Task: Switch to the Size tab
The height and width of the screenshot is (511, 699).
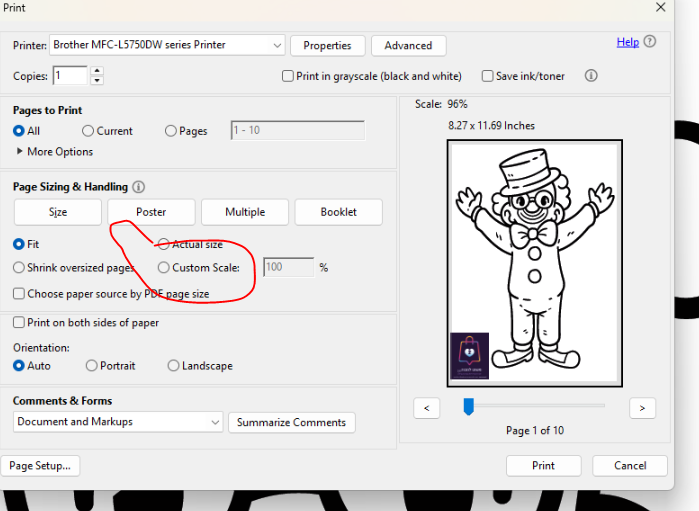Action: (58, 212)
